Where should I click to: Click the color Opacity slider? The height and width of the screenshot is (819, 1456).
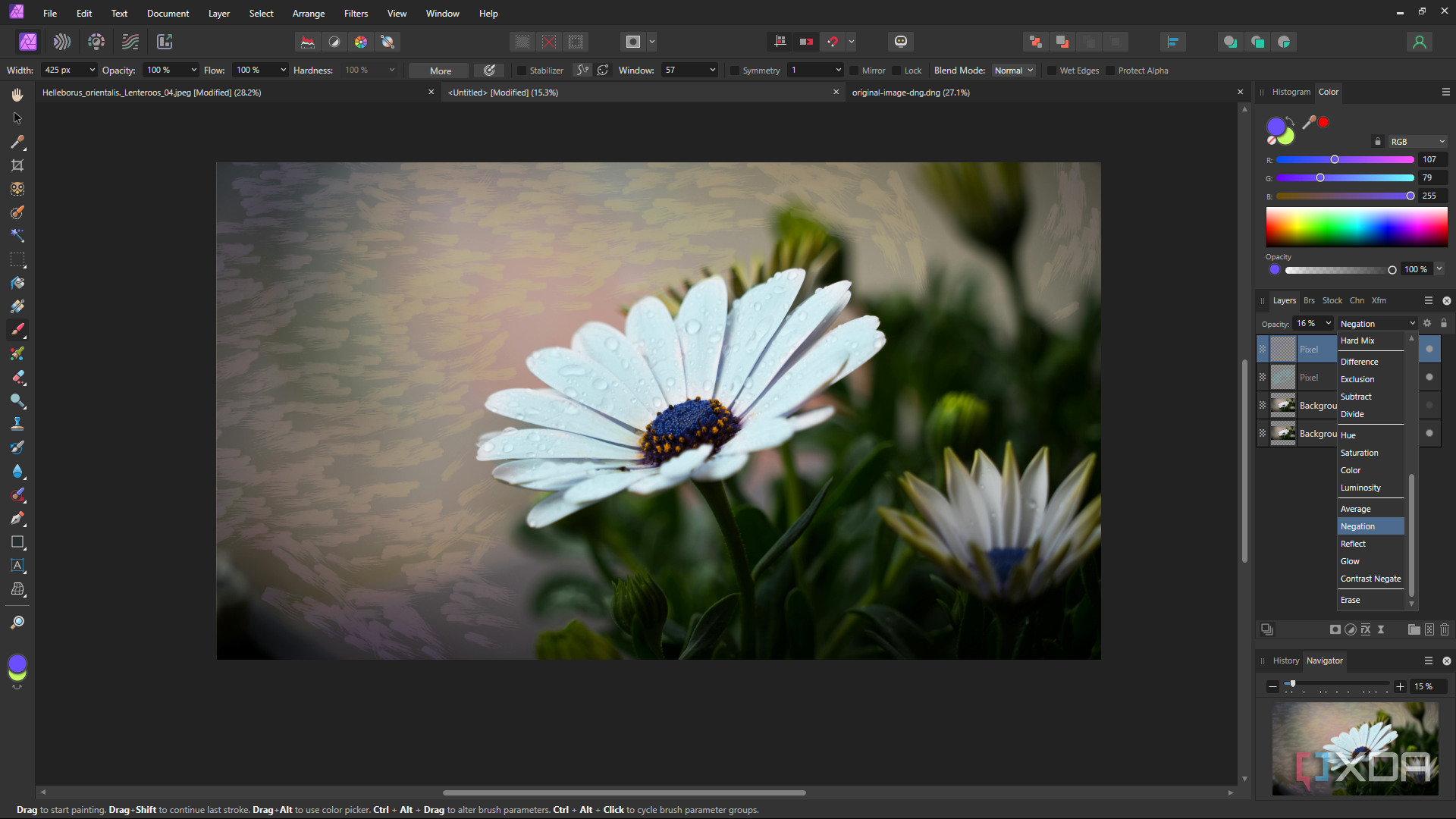tap(1341, 270)
